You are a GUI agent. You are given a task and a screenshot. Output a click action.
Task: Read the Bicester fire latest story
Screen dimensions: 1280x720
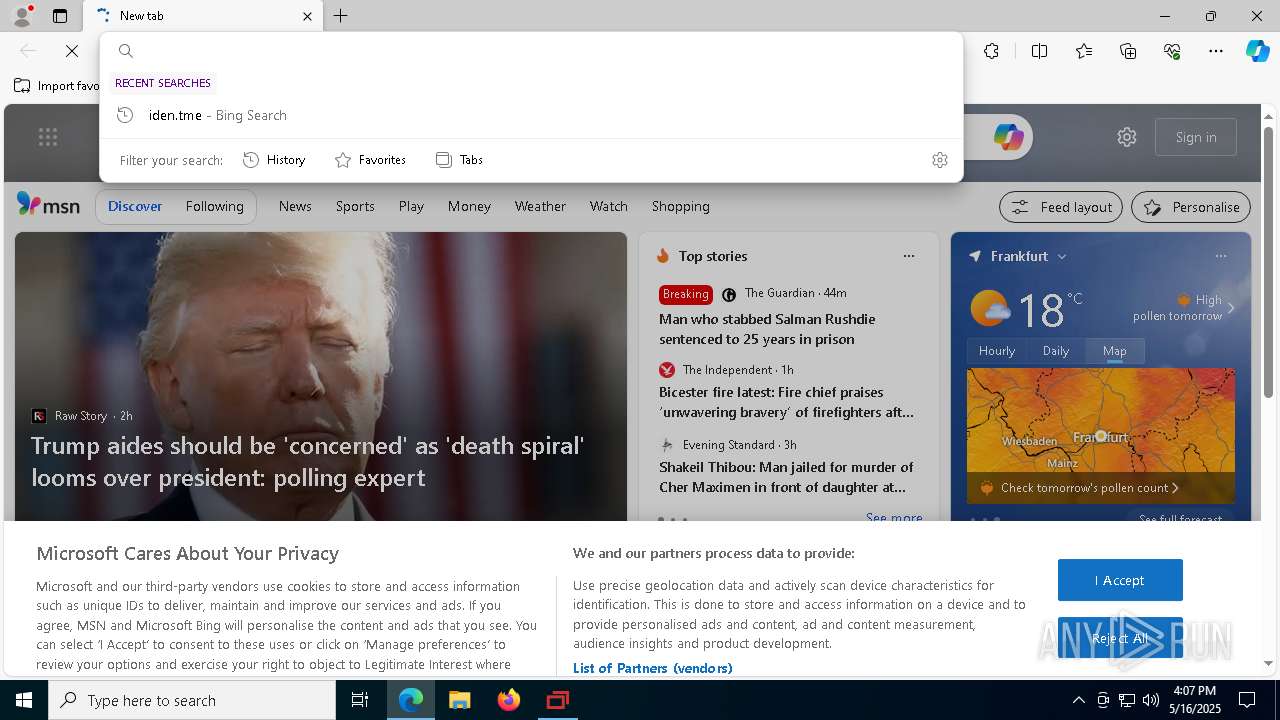pos(786,402)
